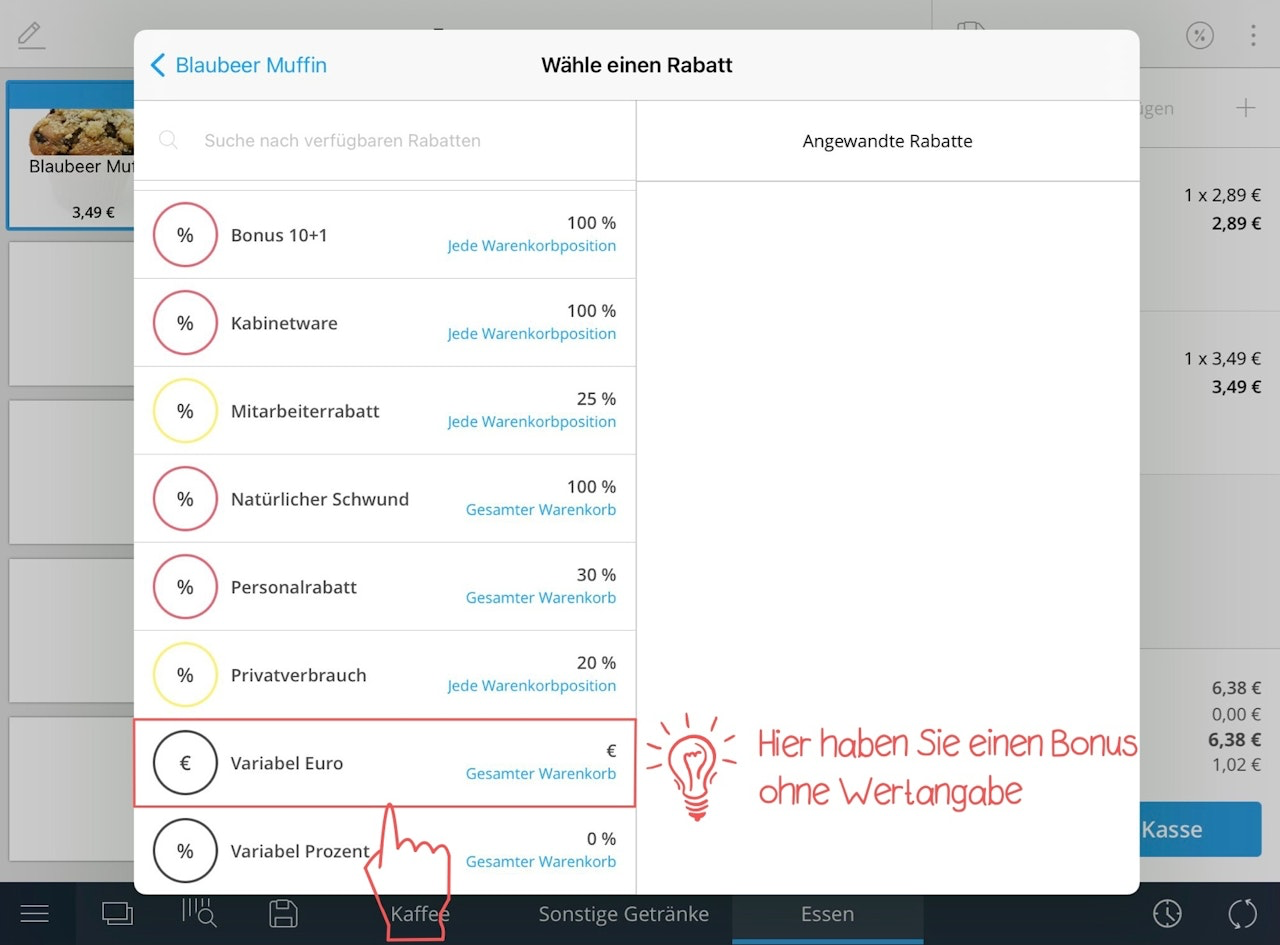Switch to the Essen category tab
Image resolution: width=1280 pixels, height=945 pixels.
click(828, 914)
